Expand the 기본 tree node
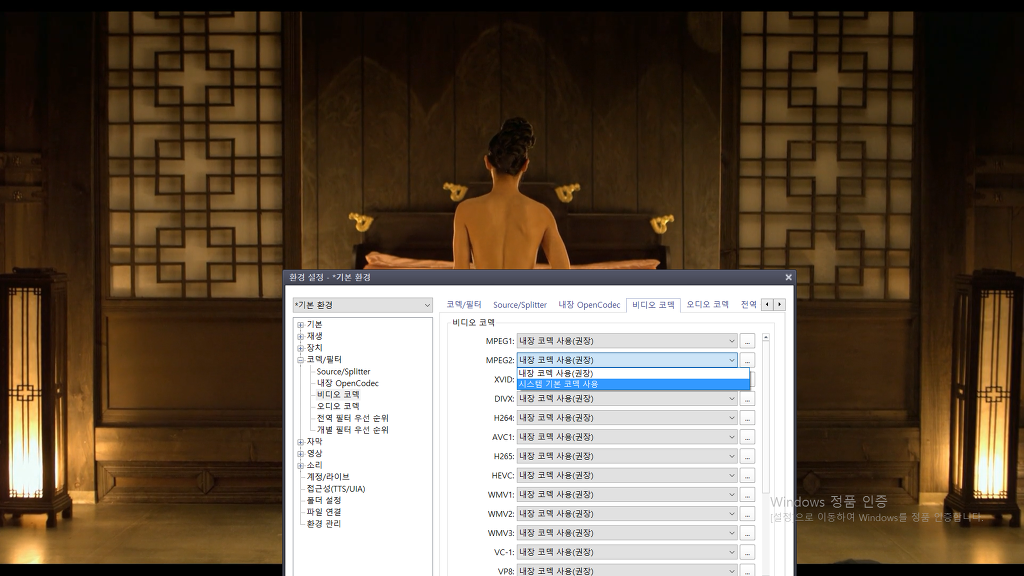This screenshot has width=1024, height=576. pyautogui.click(x=300, y=325)
